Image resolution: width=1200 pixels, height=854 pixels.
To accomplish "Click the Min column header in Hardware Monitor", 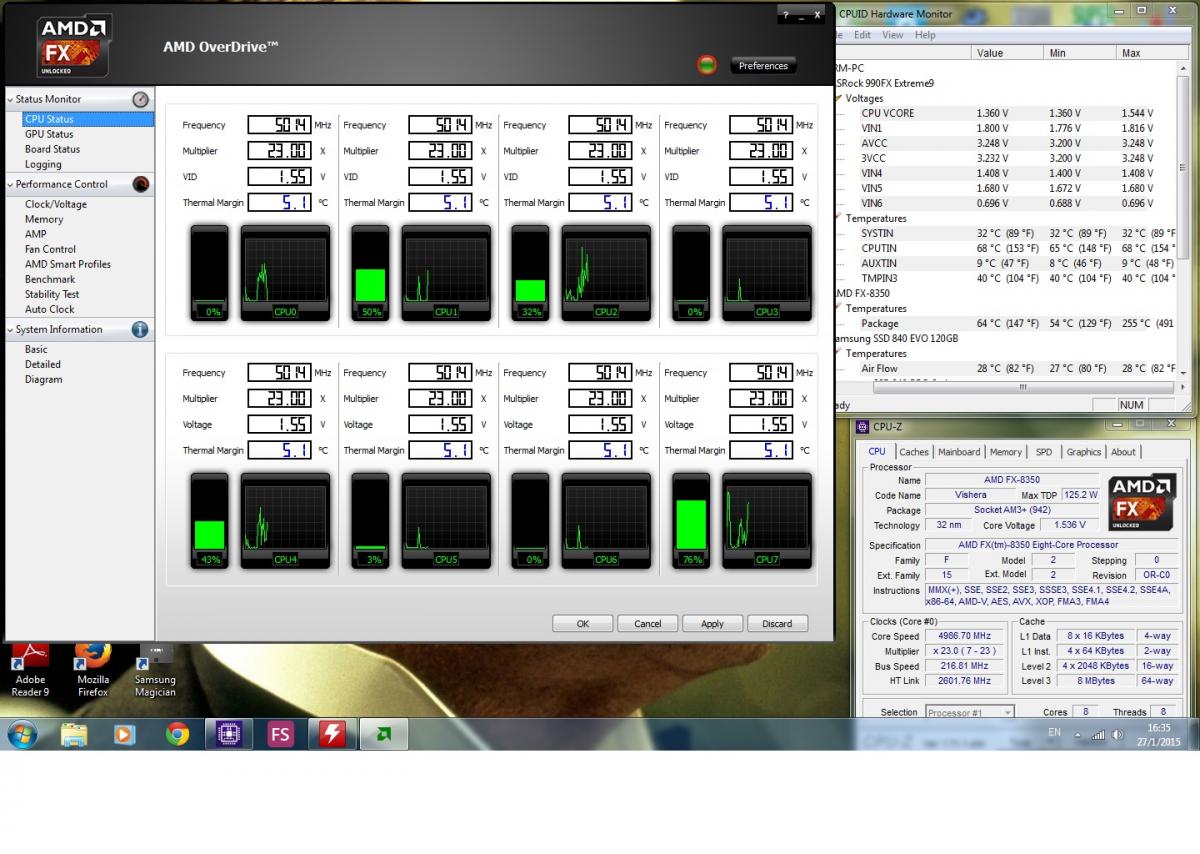I will (1079, 53).
